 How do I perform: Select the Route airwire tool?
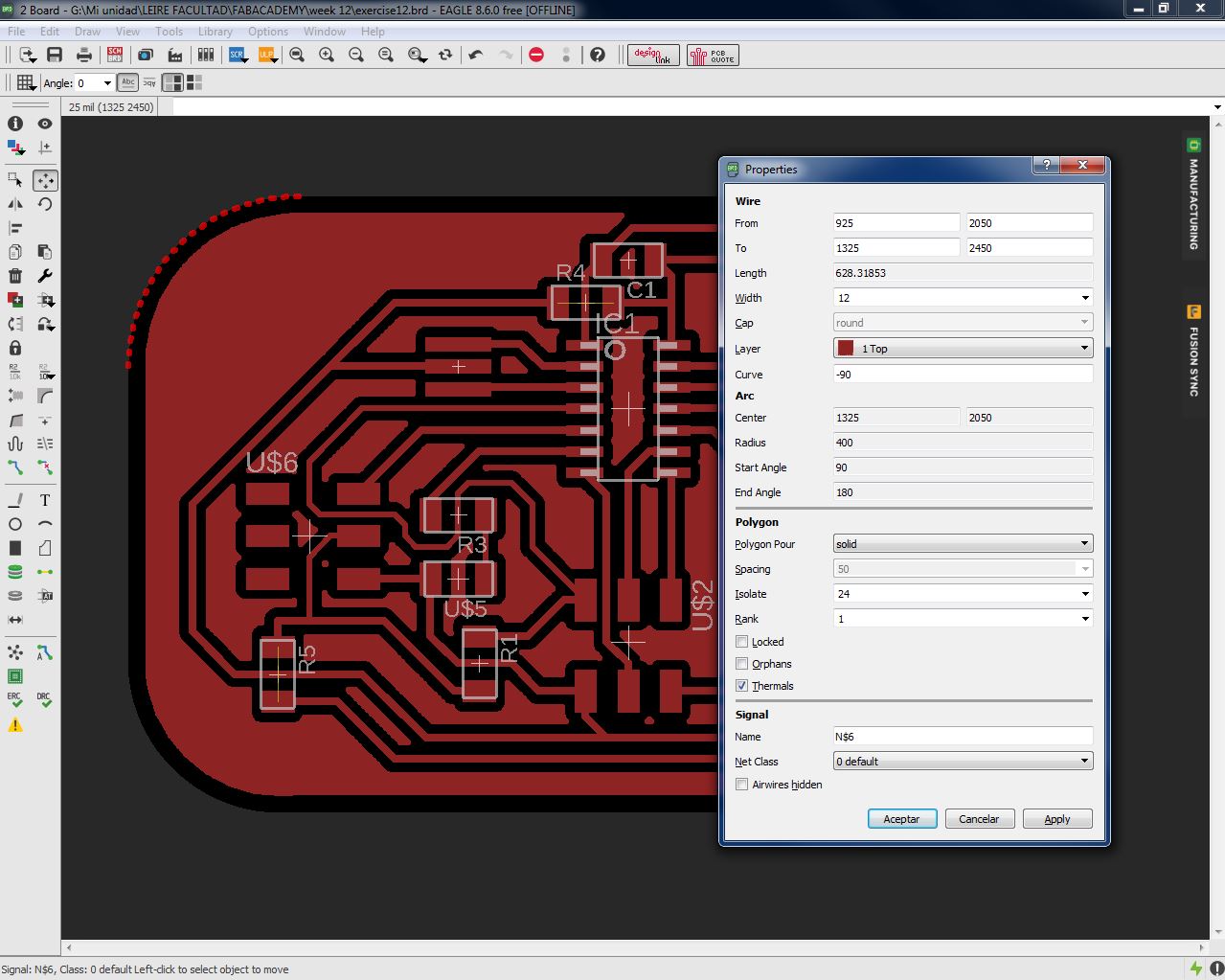pos(15,467)
